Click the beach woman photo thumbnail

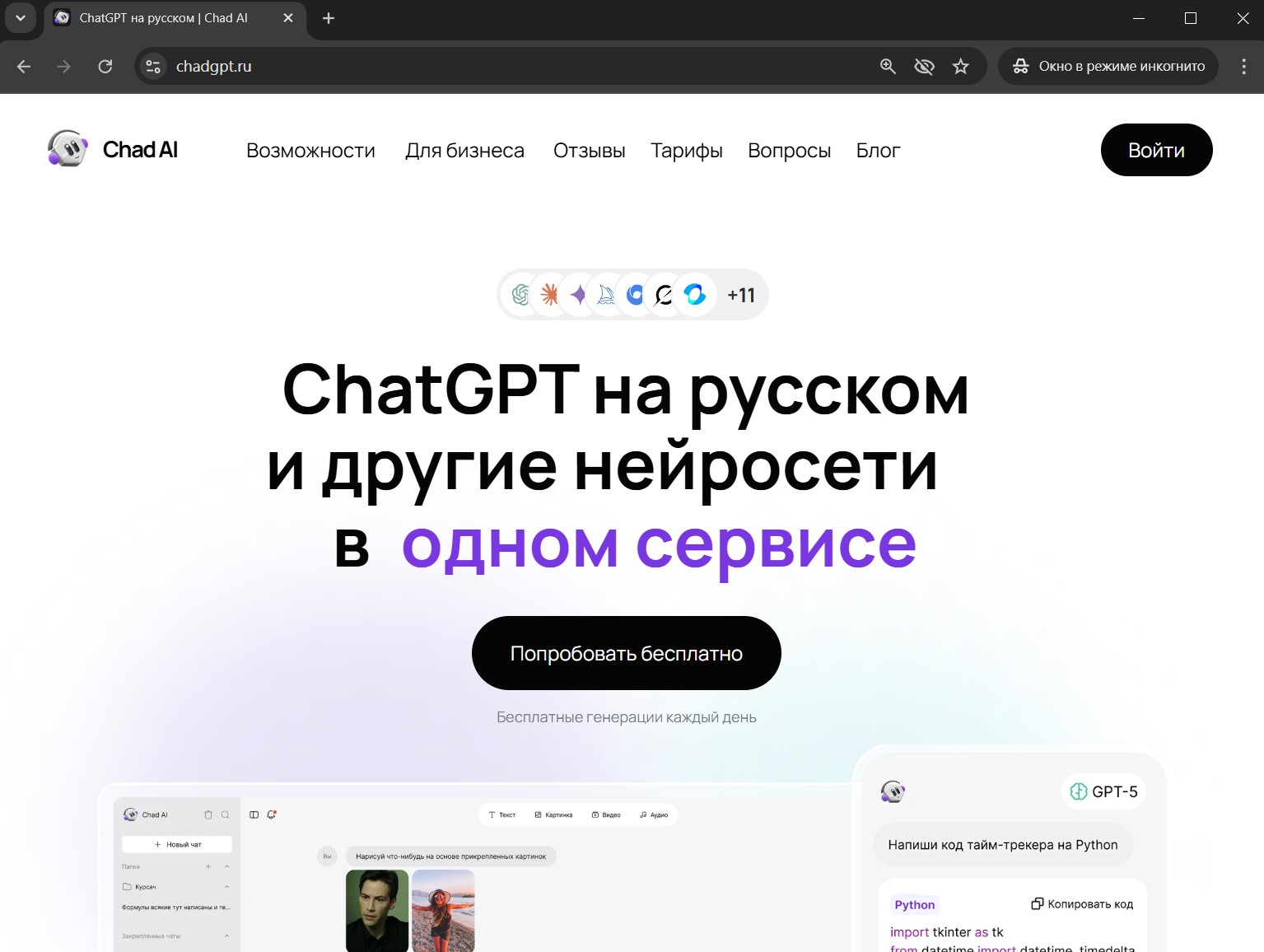coord(443,911)
